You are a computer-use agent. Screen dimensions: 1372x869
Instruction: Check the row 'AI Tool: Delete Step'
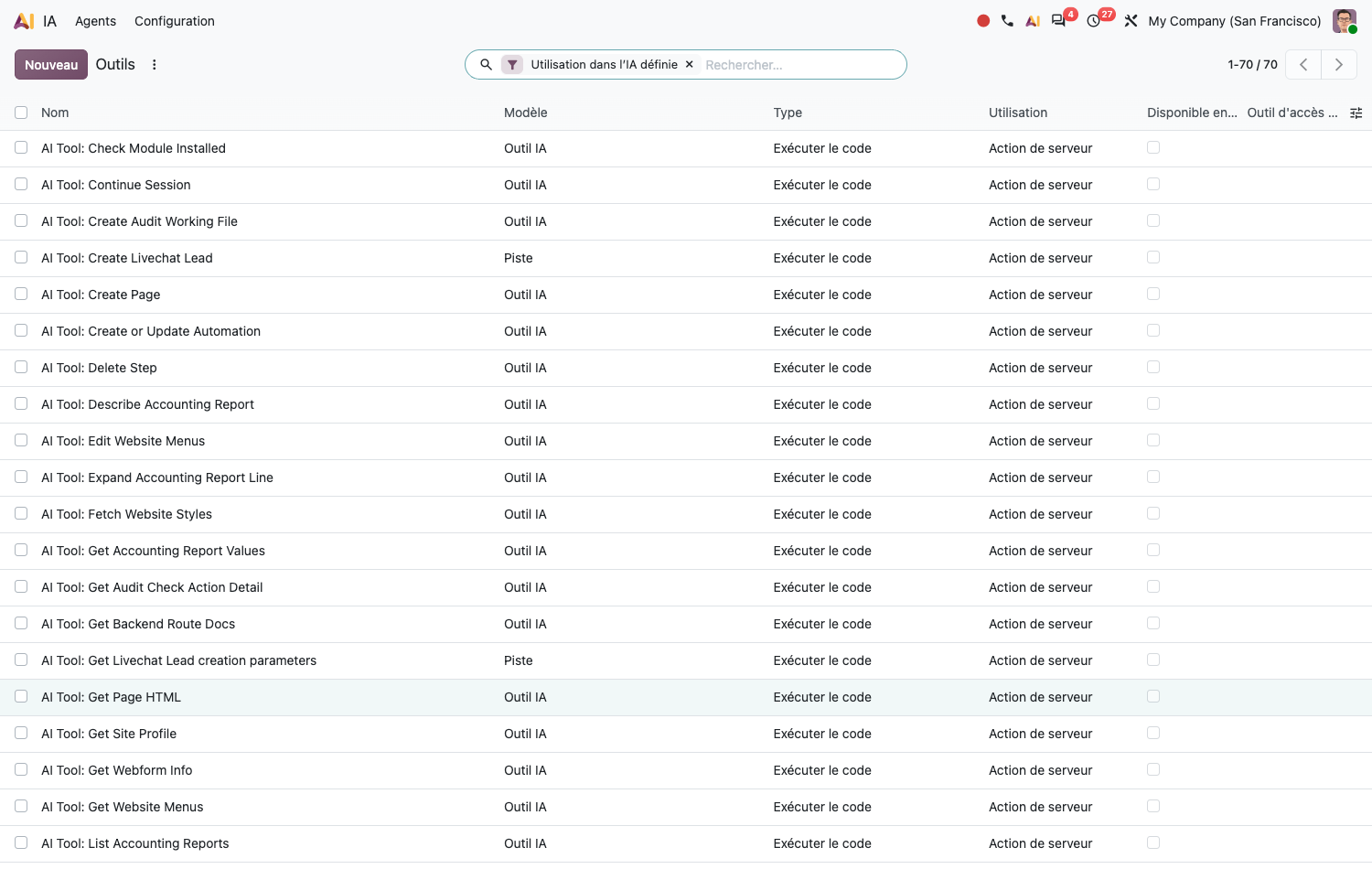pos(21,367)
